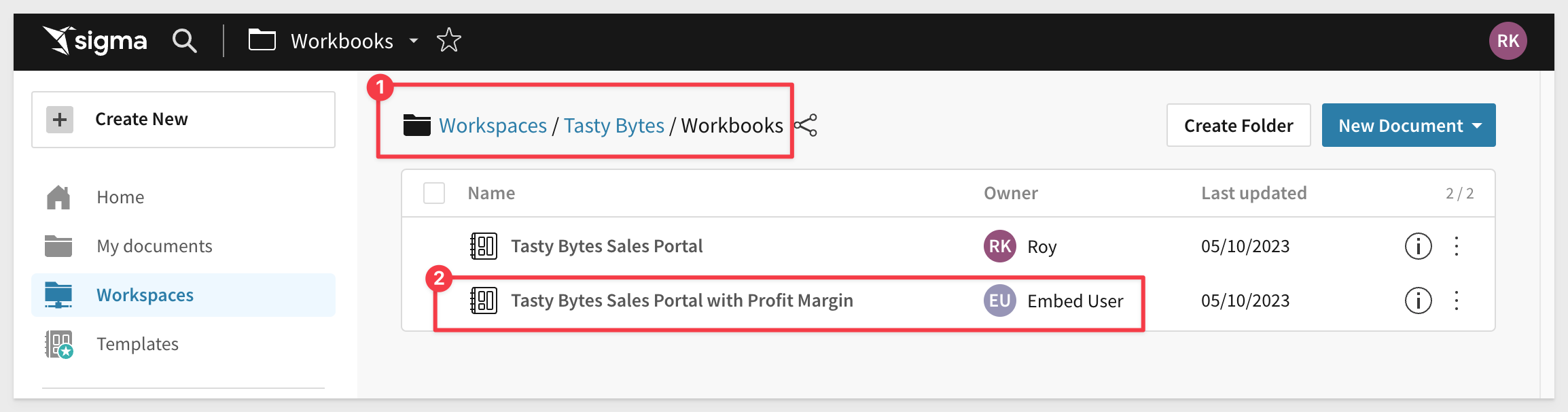1568x412 pixels.
Task: Select Templates in sidebar
Action: click(137, 344)
